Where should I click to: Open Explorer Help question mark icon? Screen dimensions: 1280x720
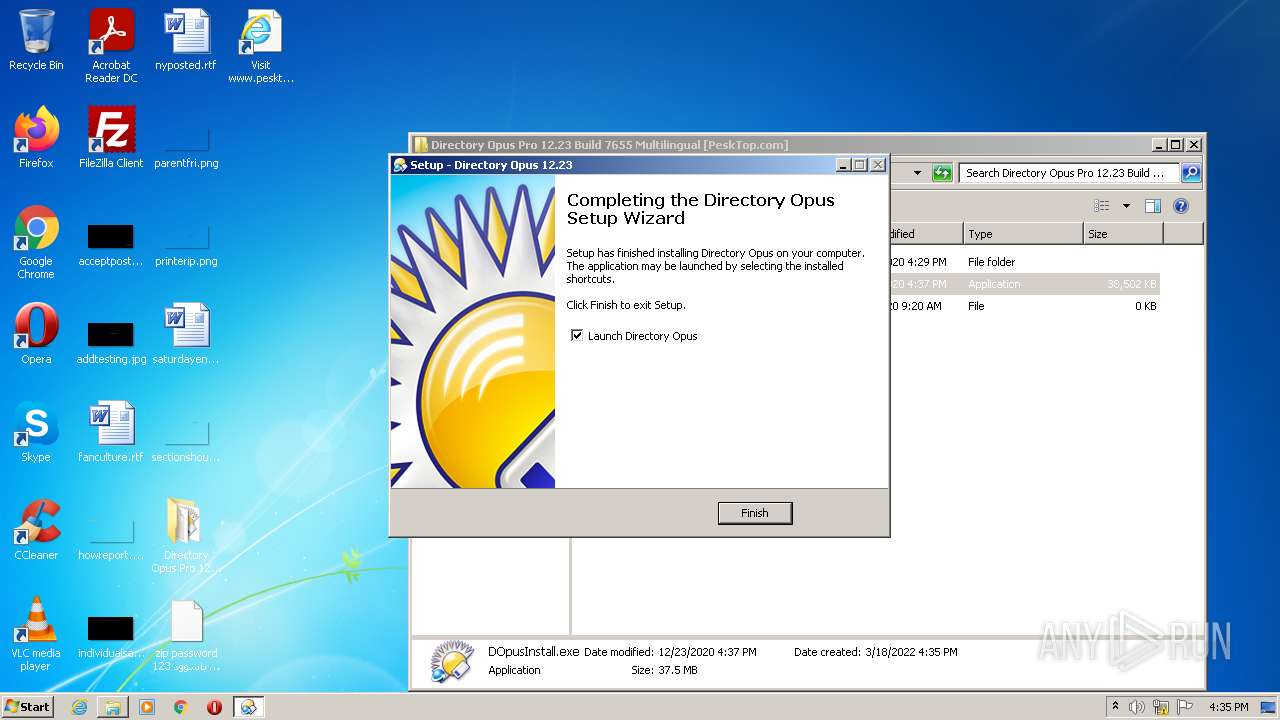pyautogui.click(x=1181, y=206)
